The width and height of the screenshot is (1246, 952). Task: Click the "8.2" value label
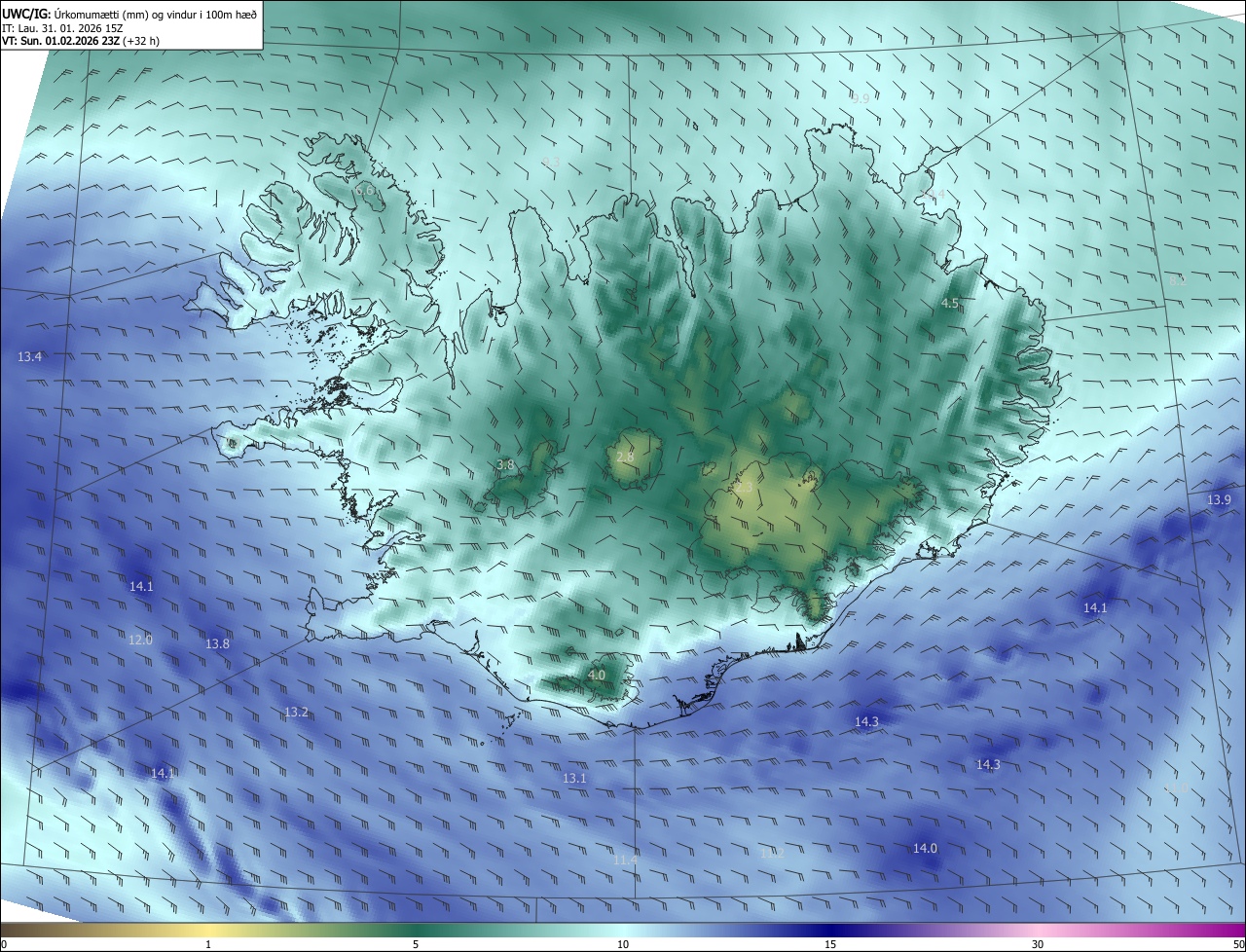click(x=1178, y=280)
